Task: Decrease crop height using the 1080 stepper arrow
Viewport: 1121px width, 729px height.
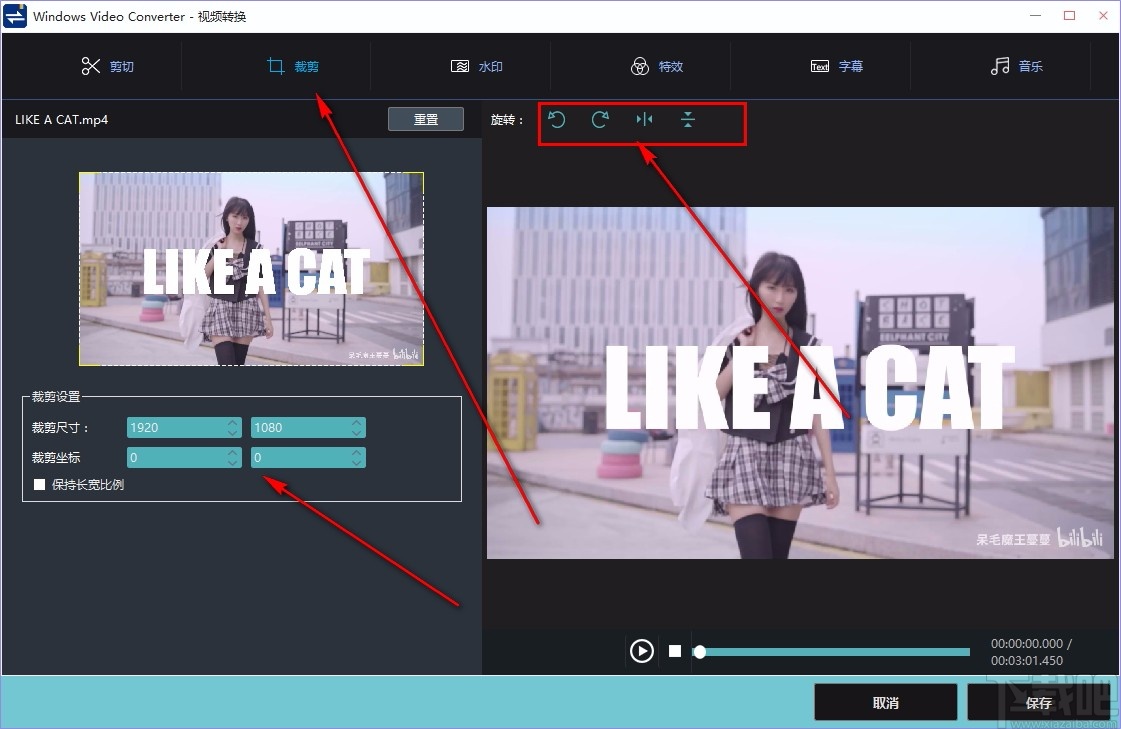Action: click(356, 431)
